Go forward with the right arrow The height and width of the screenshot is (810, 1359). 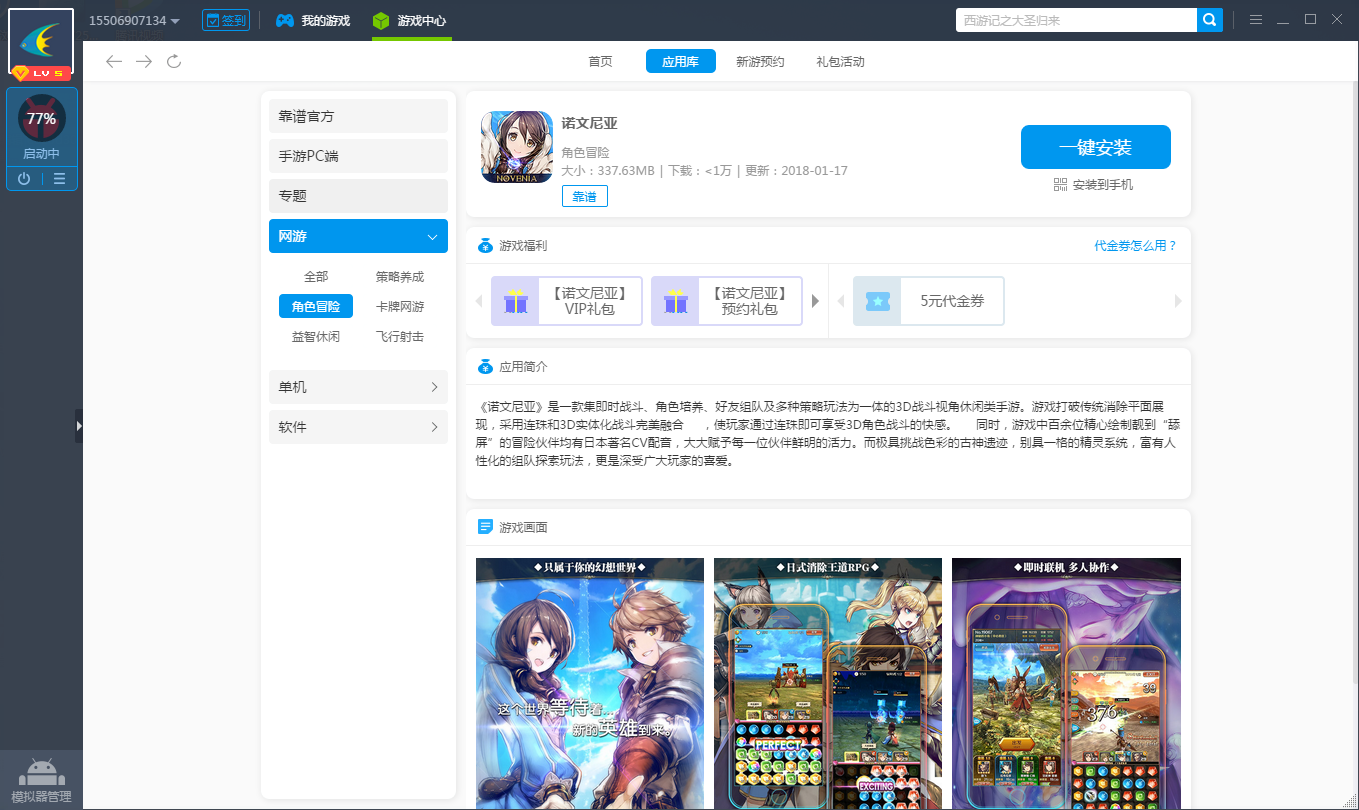coord(144,62)
